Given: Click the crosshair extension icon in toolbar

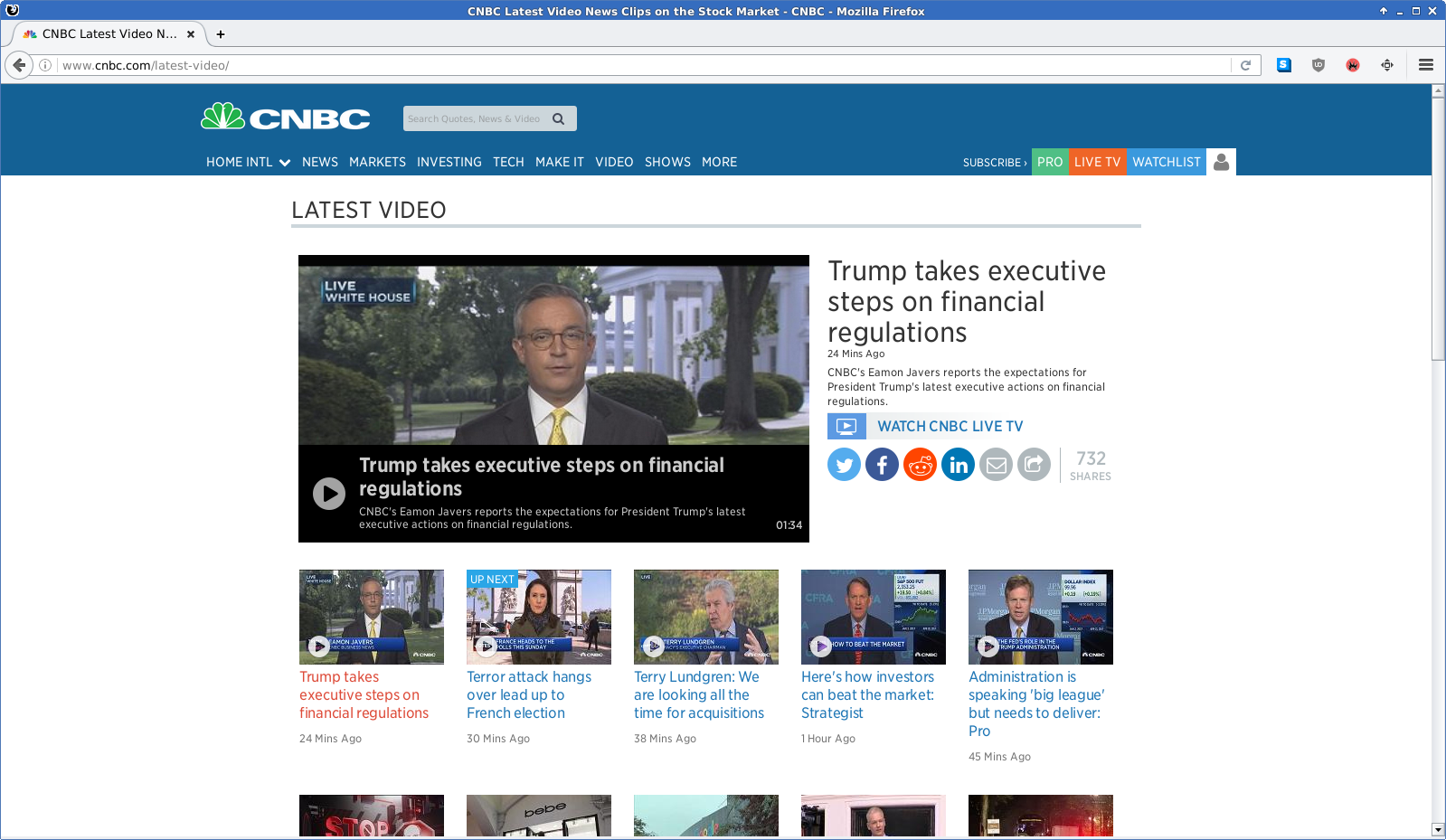Looking at the screenshot, I should [1387, 65].
